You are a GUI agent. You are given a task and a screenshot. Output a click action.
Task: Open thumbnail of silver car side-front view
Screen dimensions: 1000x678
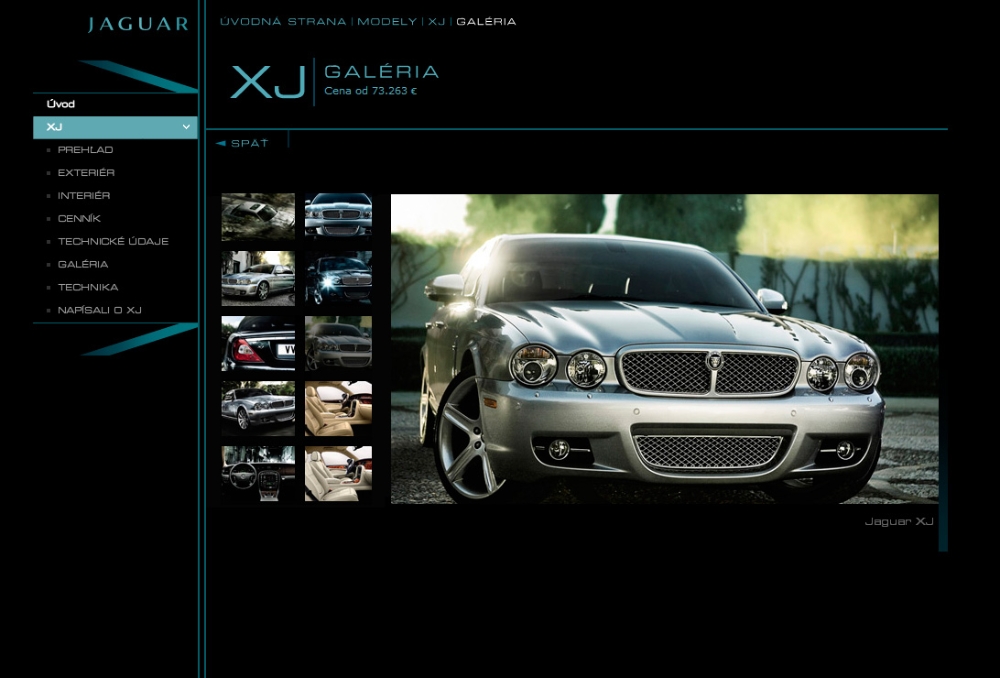(x=258, y=408)
